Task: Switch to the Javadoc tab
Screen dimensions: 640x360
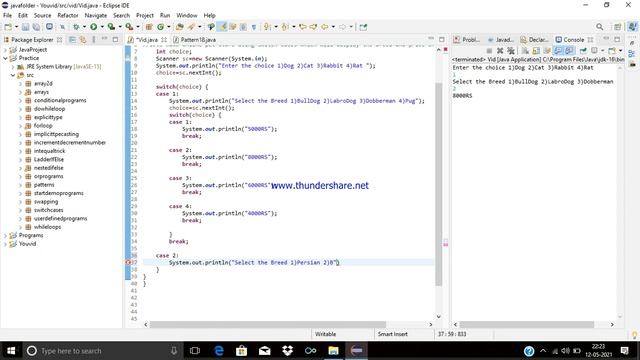Action: tap(500, 40)
